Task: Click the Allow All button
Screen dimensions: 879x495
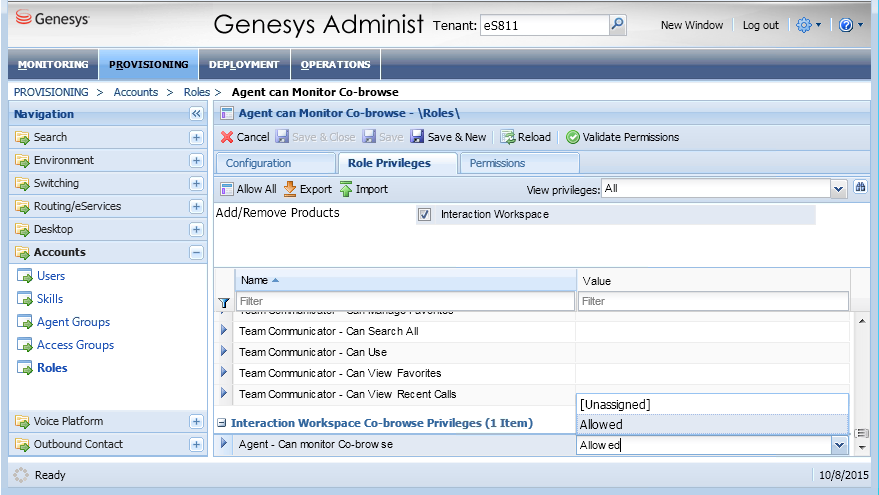Action: [x=248, y=189]
